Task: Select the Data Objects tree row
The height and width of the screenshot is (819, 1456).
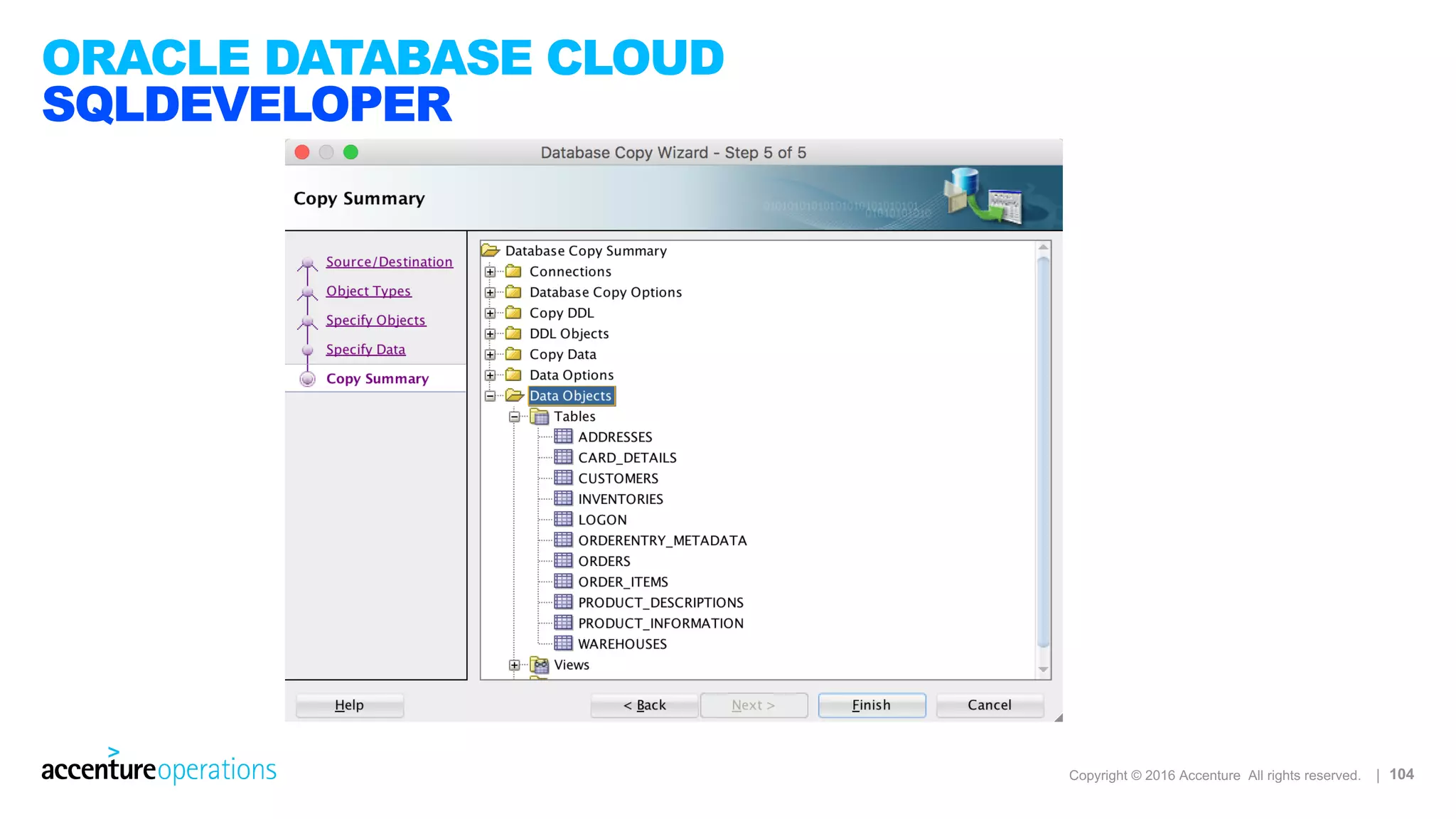Action: click(570, 395)
